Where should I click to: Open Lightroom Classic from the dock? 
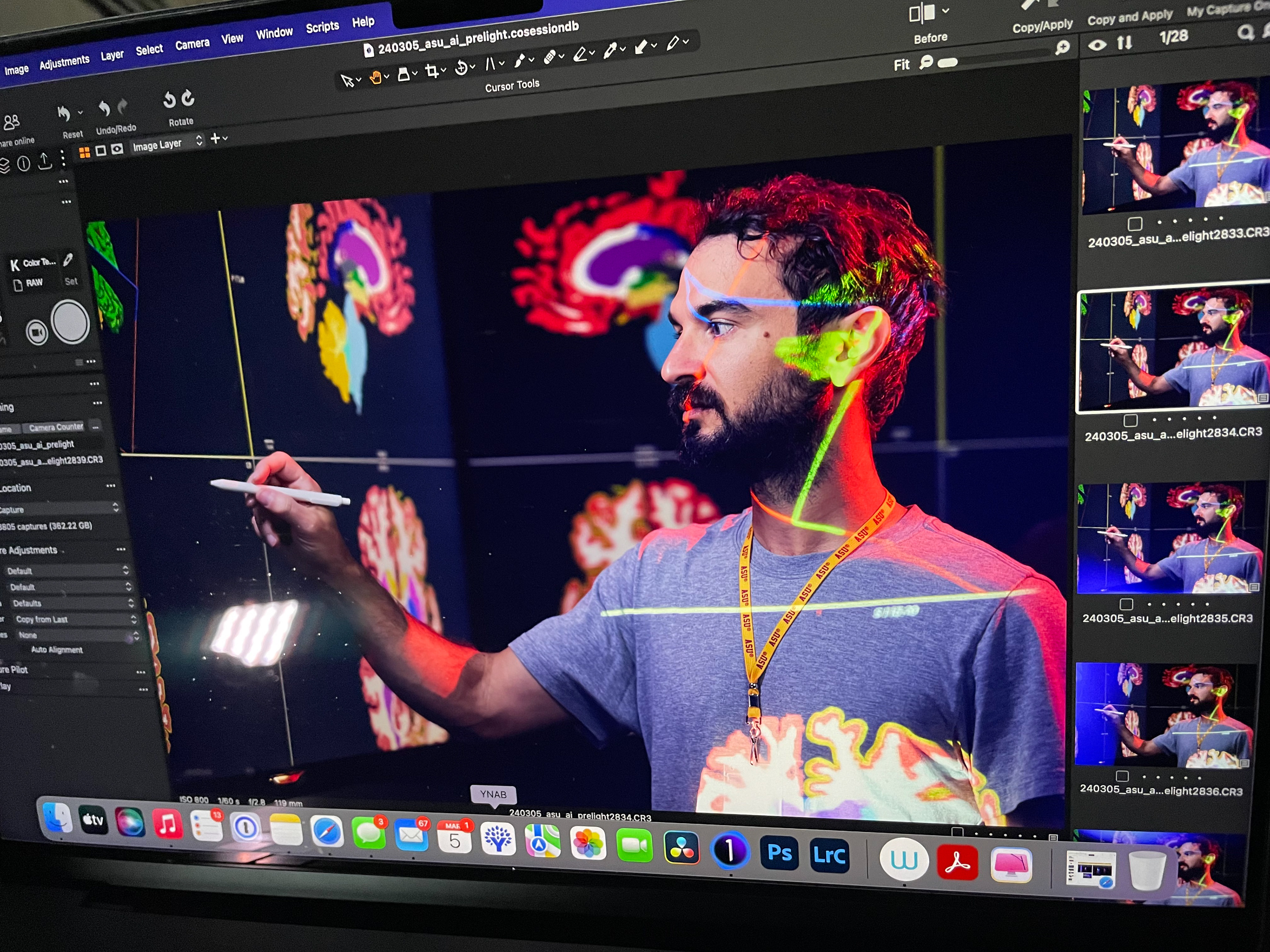[829, 855]
